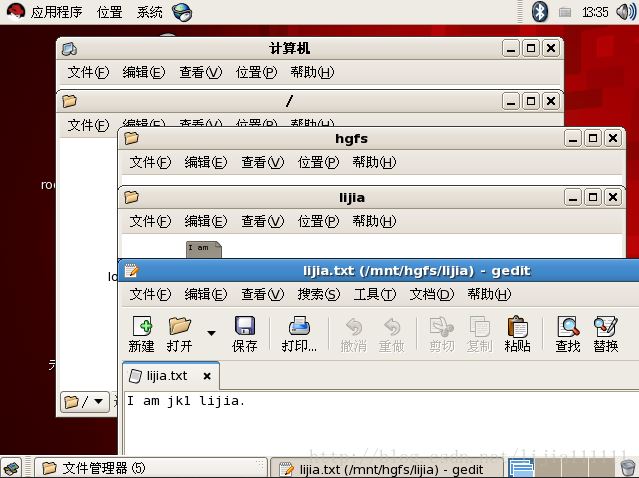Click the New document icon in gedit
The width and height of the screenshot is (639, 478).
coord(141,333)
